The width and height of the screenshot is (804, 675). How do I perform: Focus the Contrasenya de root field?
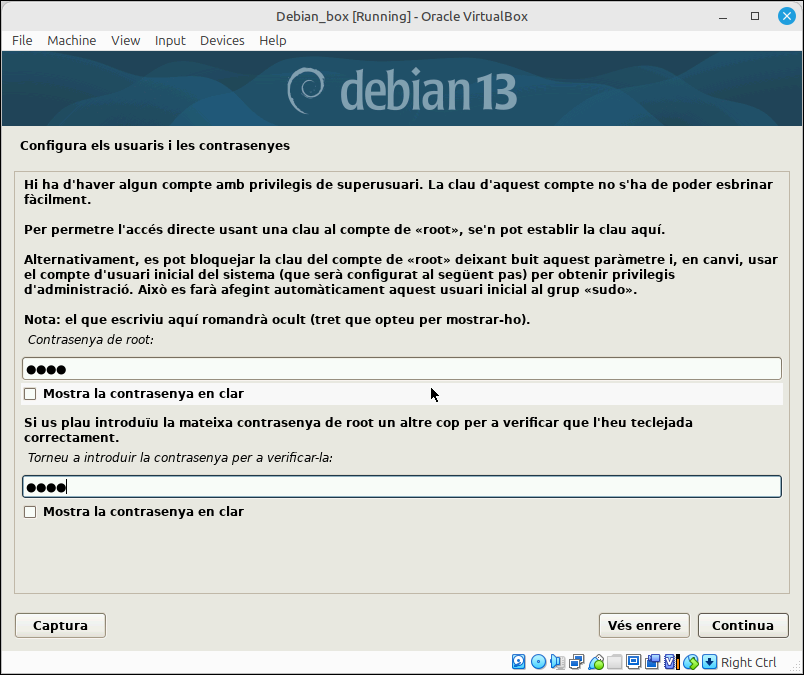tap(402, 369)
